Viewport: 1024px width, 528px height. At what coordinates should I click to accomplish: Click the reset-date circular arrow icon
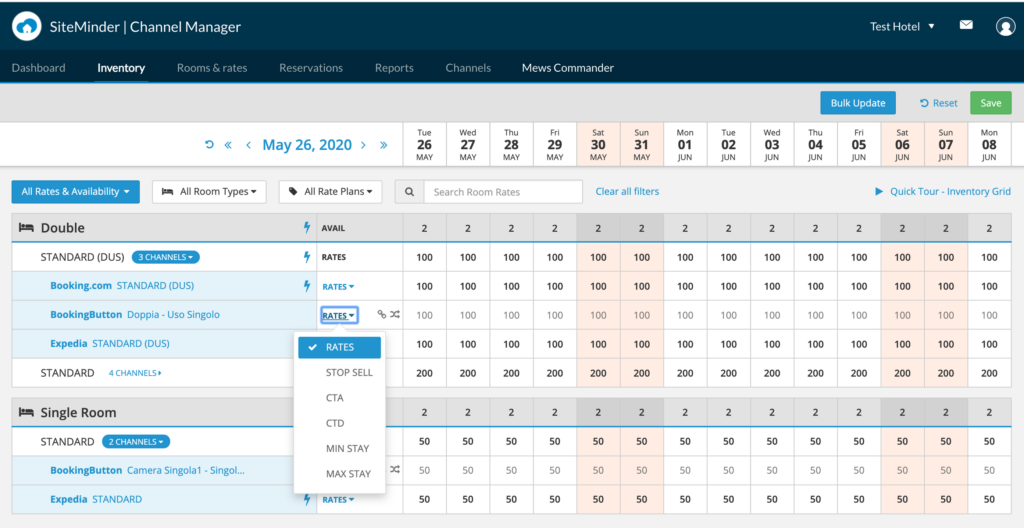pyautogui.click(x=209, y=144)
